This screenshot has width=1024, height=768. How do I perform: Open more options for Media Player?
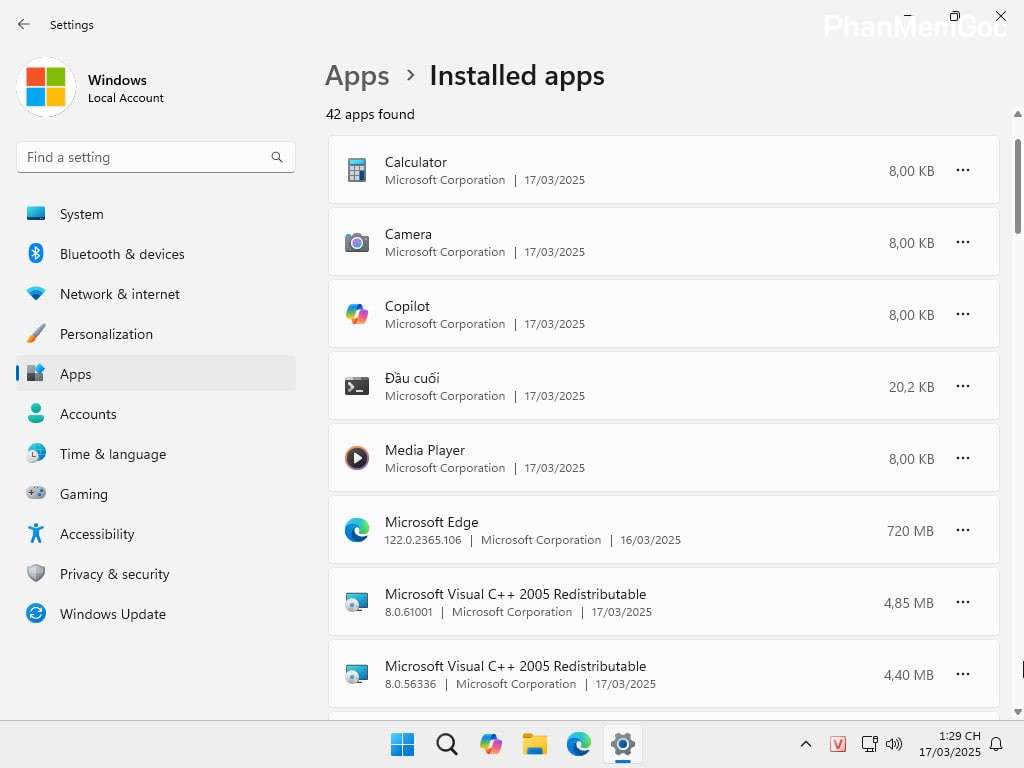963,459
